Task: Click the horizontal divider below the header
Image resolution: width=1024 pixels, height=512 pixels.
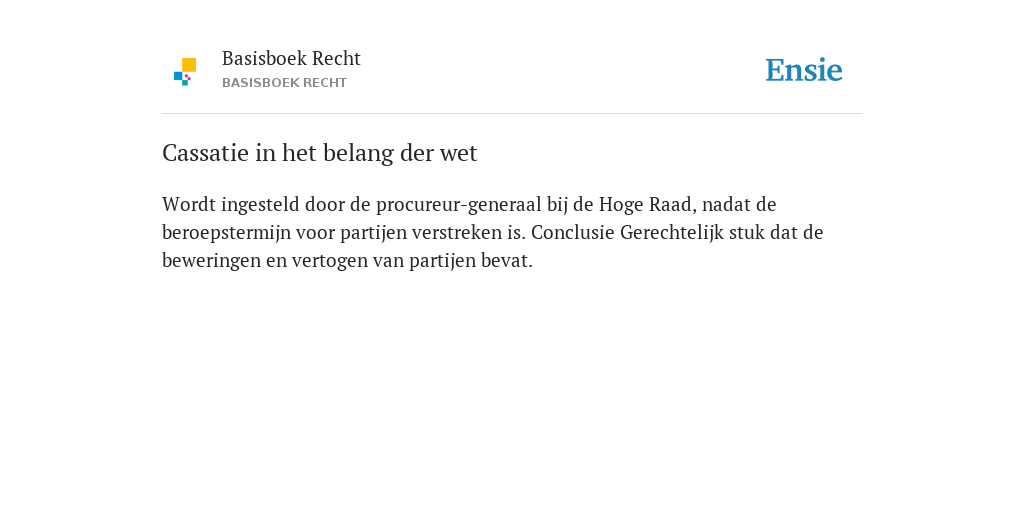Action: click(x=512, y=114)
